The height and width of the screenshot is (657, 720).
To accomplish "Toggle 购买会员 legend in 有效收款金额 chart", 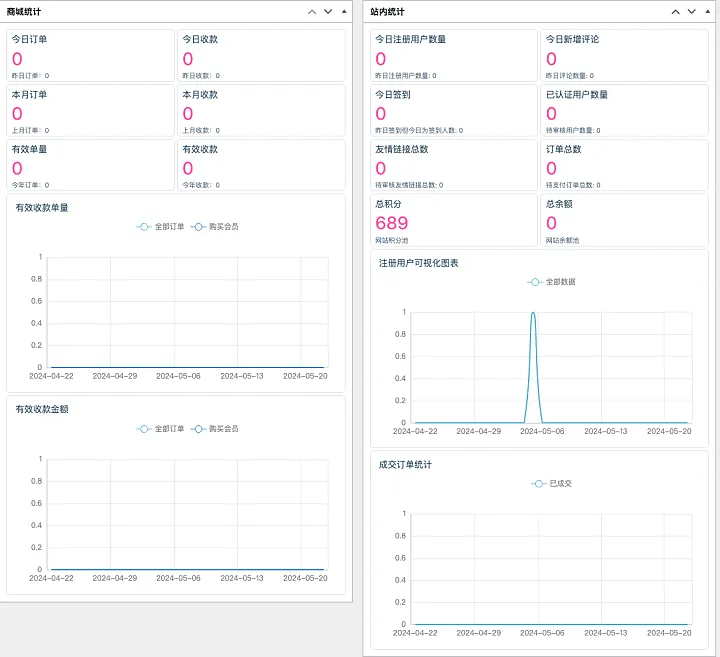I will [x=214, y=429].
